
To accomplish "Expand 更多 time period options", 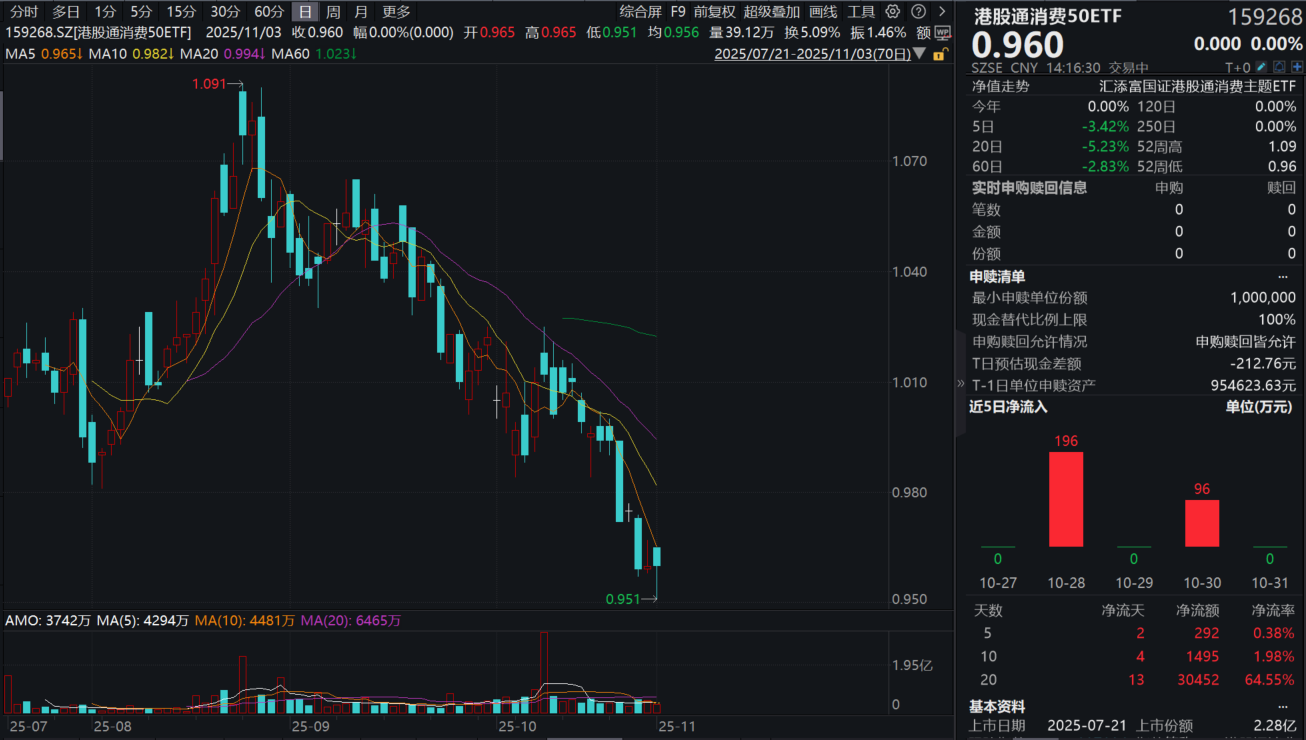I will tap(396, 12).
